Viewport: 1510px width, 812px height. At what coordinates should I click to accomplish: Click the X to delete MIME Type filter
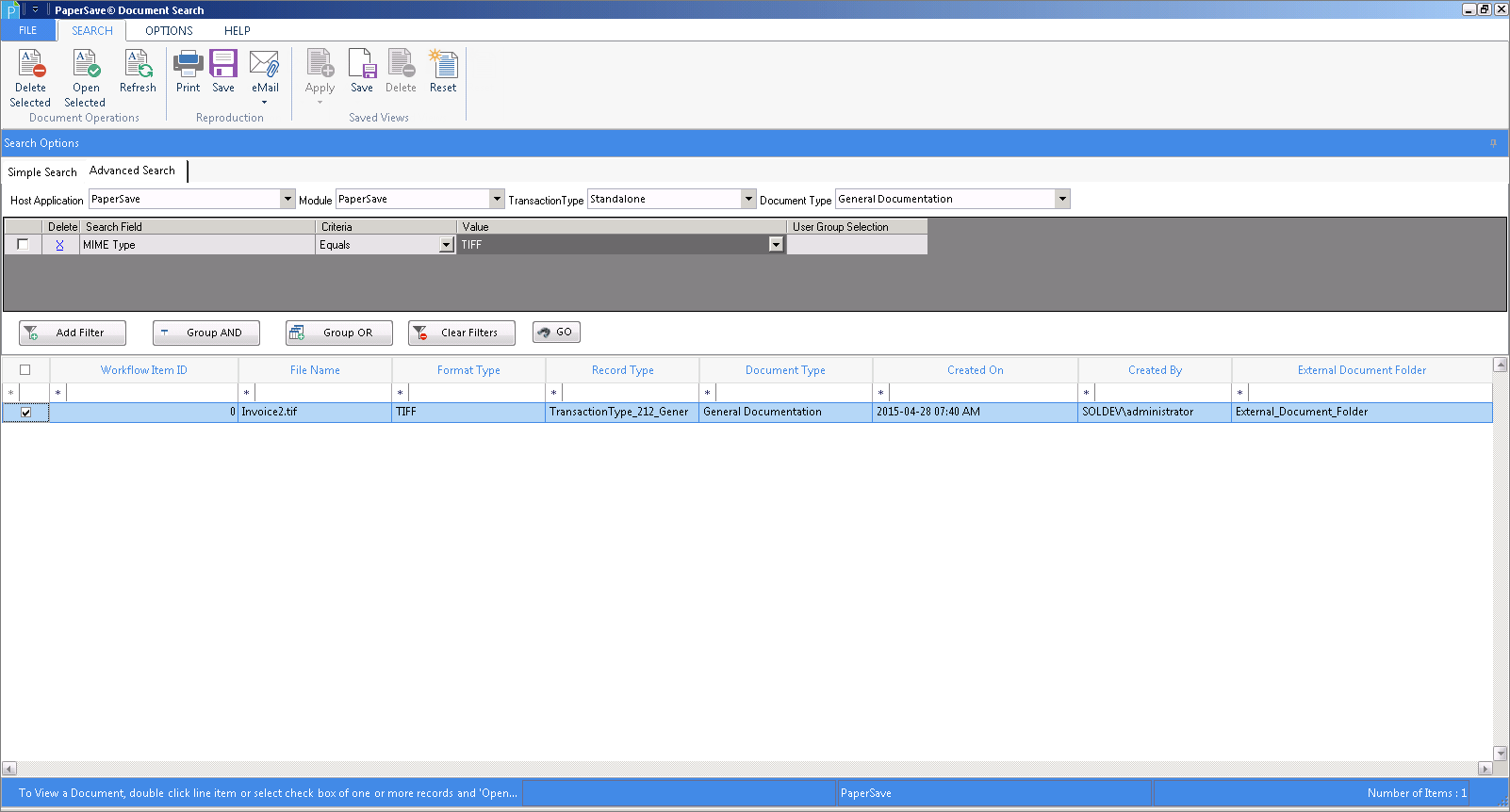59,245
